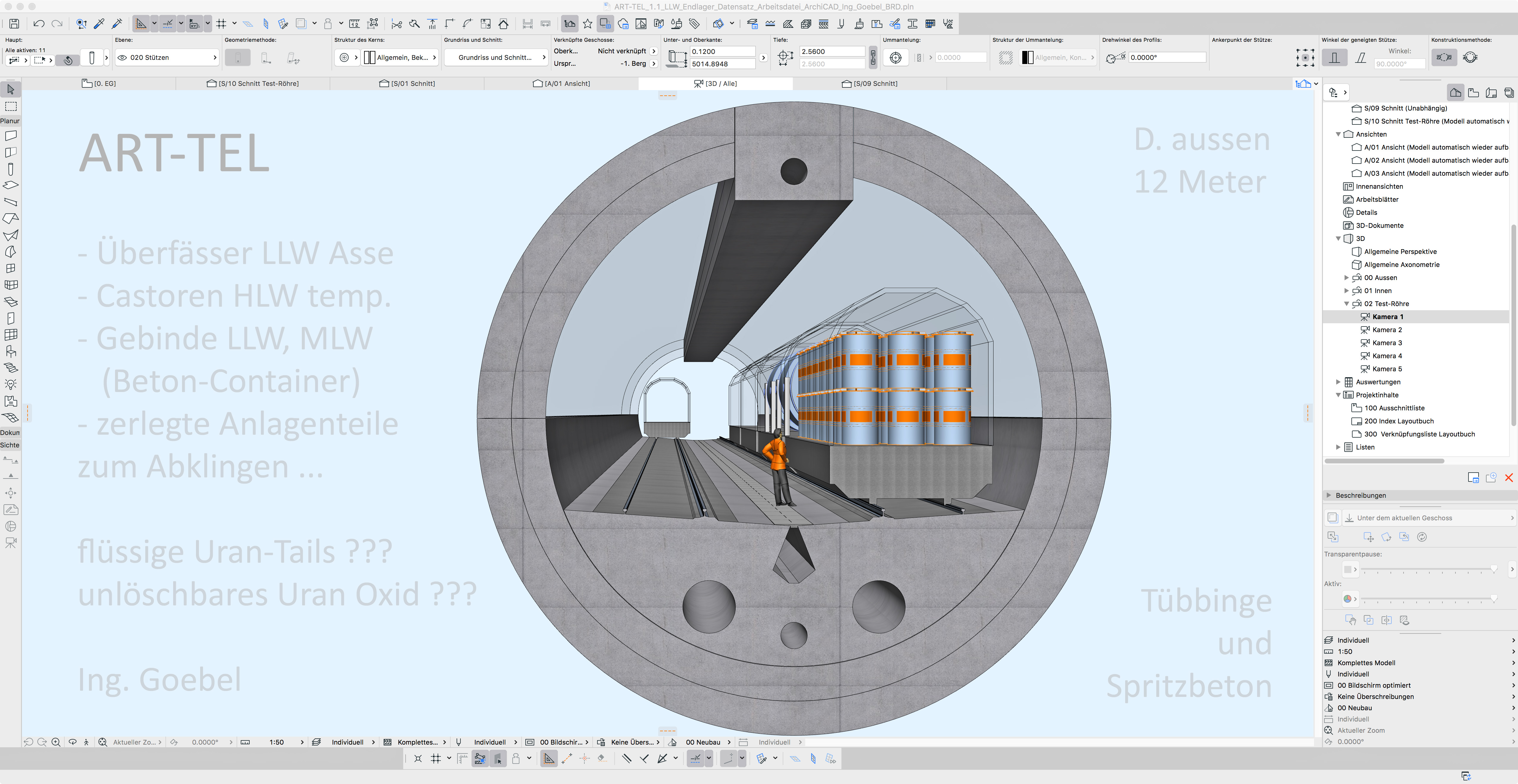Click the Undo arrow icon
1518x784 pixels.
click(39, 24)
